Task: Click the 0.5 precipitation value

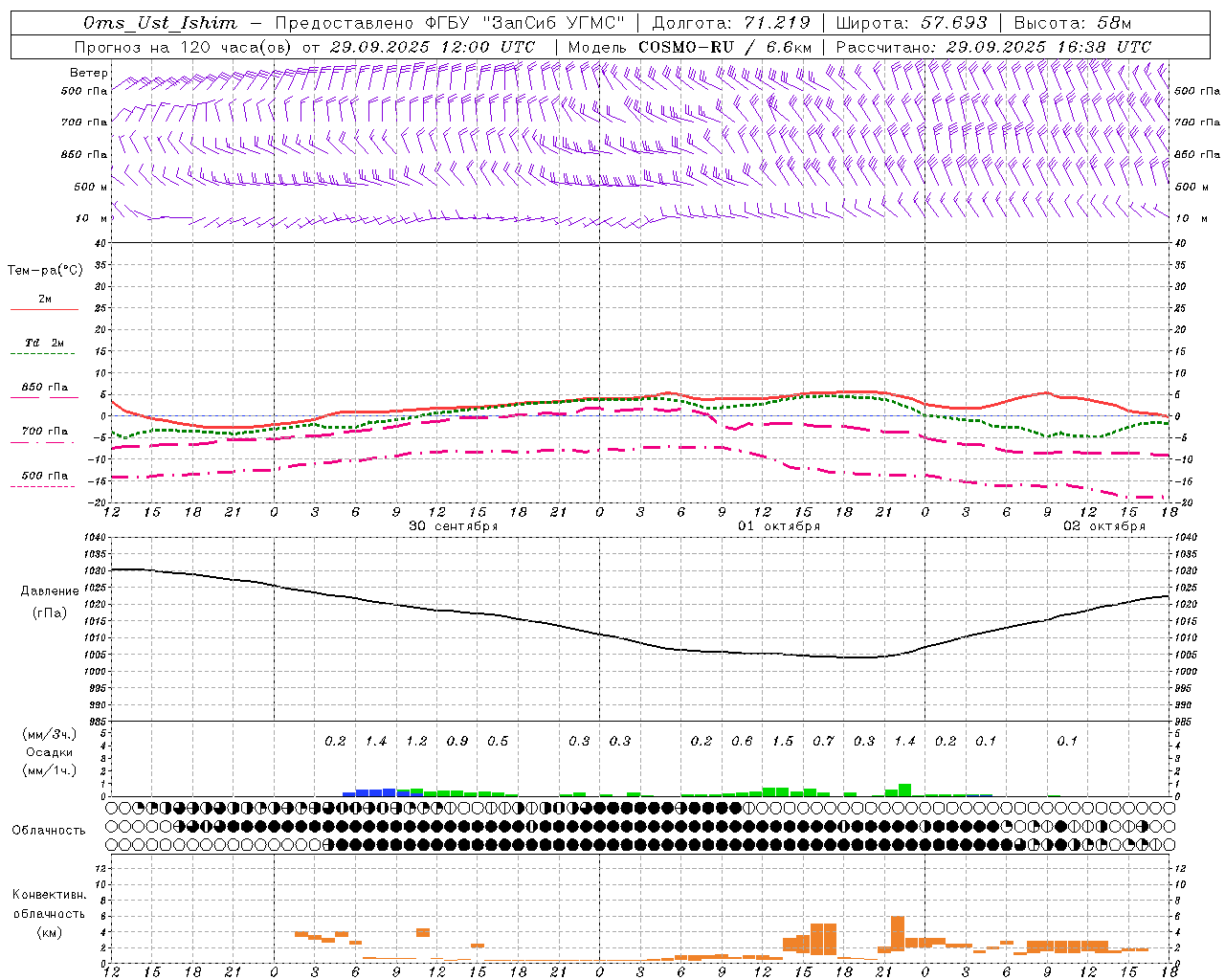Action: [498, 741]
